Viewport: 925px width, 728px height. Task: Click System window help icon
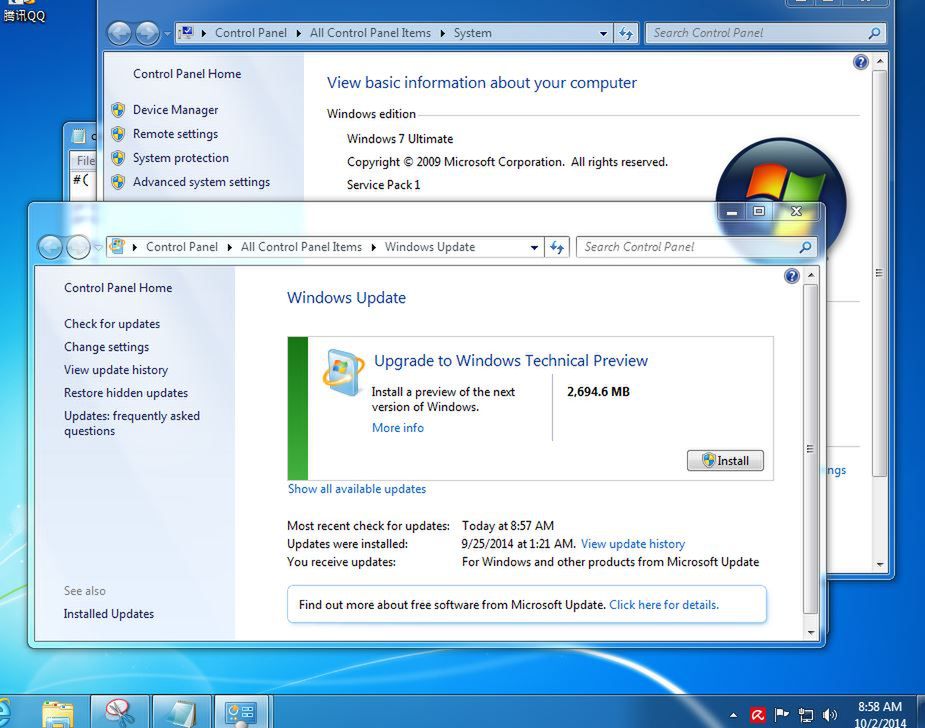click(861, 61)
